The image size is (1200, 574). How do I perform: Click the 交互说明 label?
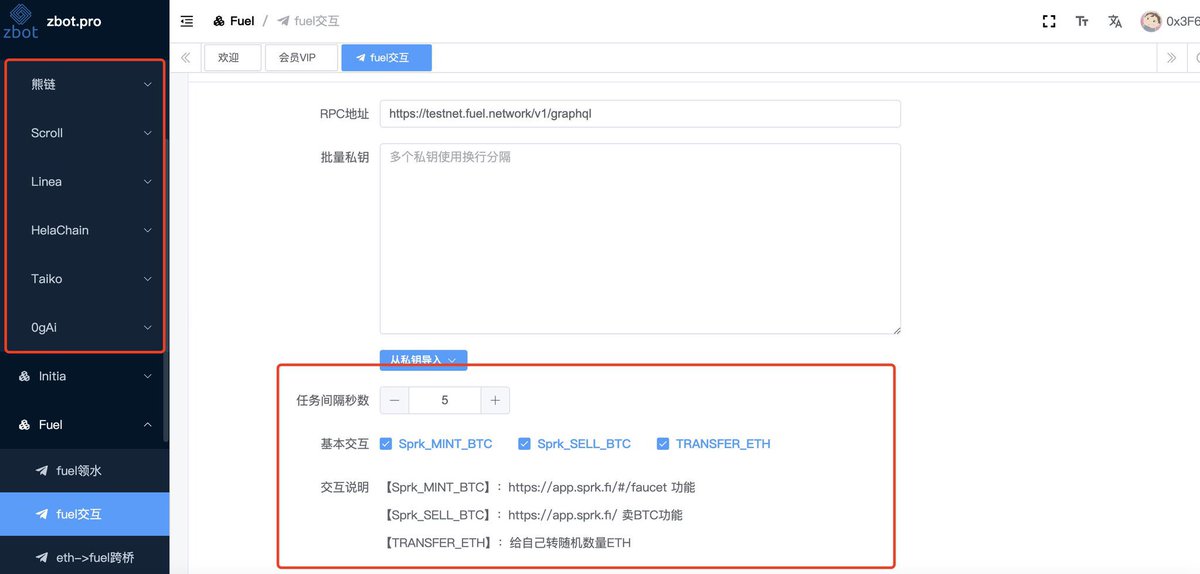(x=345, y=487)
